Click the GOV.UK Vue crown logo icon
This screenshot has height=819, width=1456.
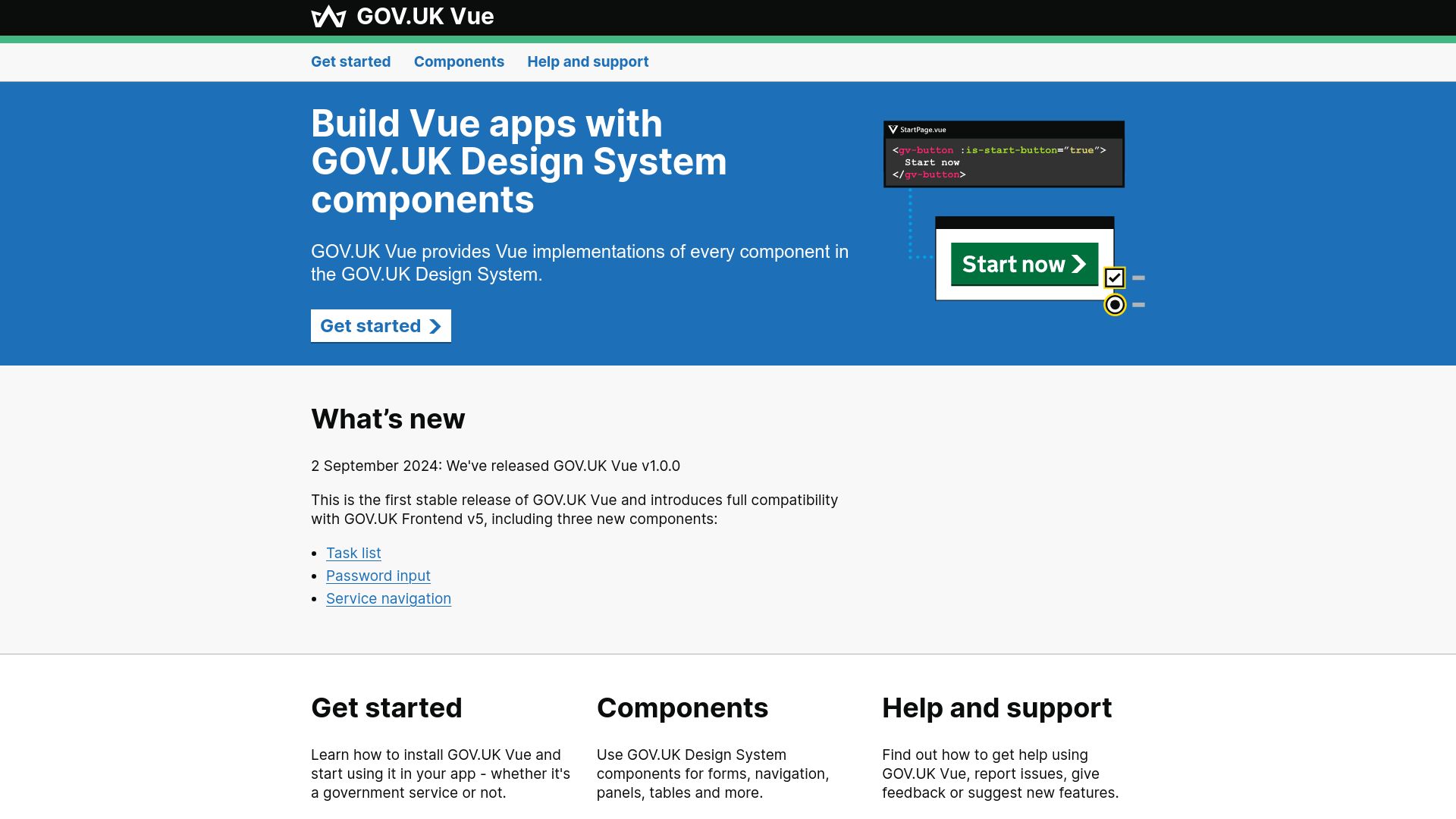pyautogui.click(x=328, y=16)
